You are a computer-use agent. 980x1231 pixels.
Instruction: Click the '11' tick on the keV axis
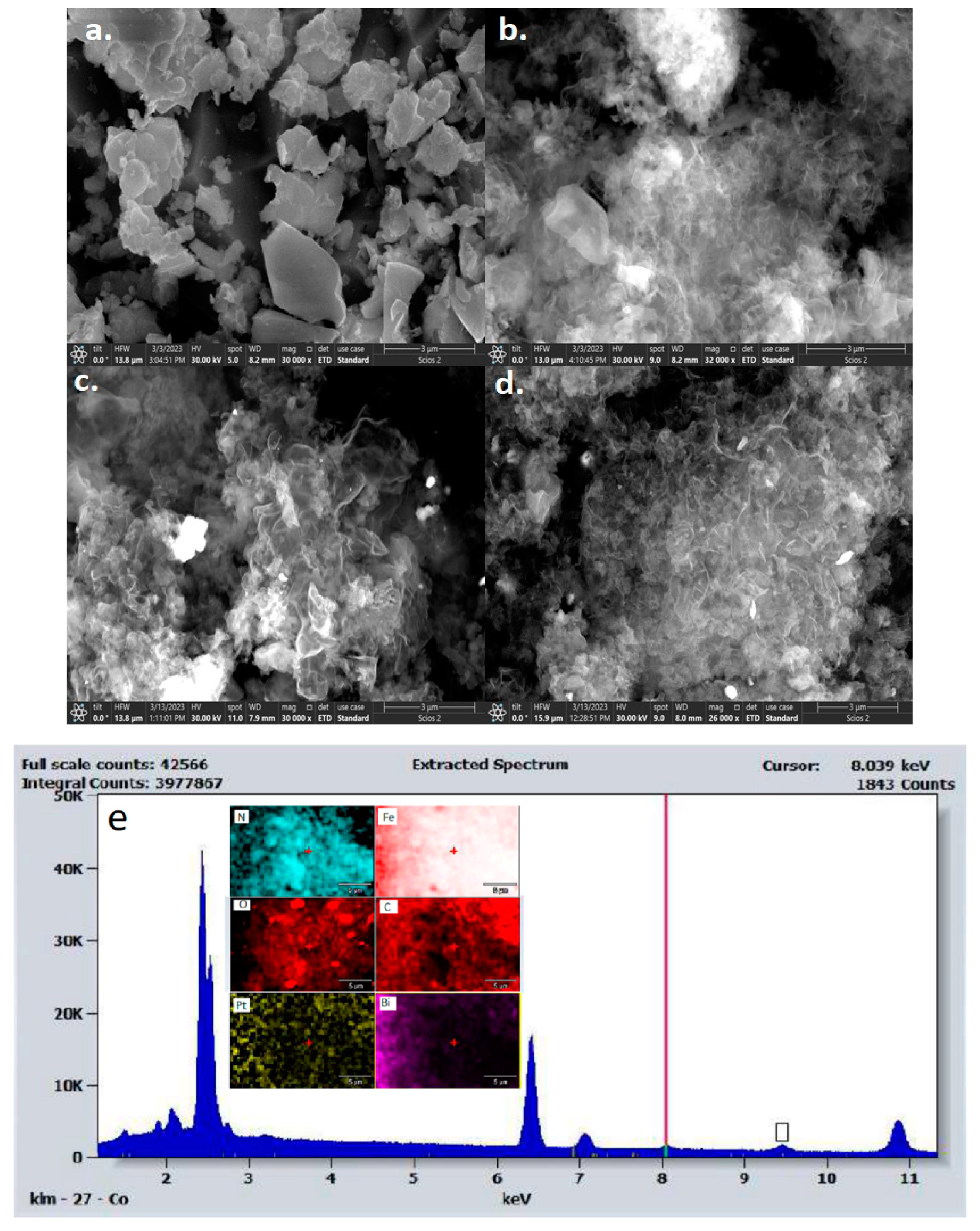tap(909, 1178)
